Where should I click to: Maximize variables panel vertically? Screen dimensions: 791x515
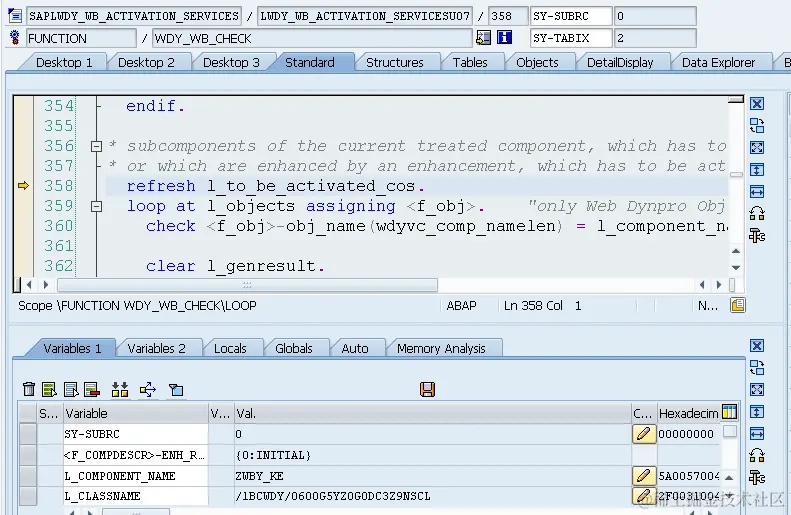(x=757, y=412)
